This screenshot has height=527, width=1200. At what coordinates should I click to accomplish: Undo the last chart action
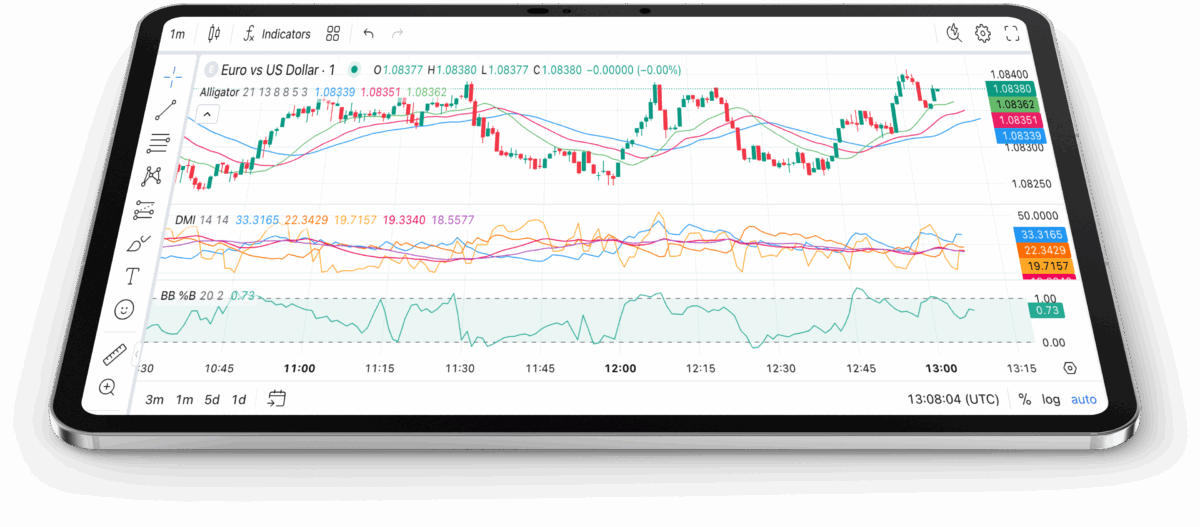click(368, 34)
